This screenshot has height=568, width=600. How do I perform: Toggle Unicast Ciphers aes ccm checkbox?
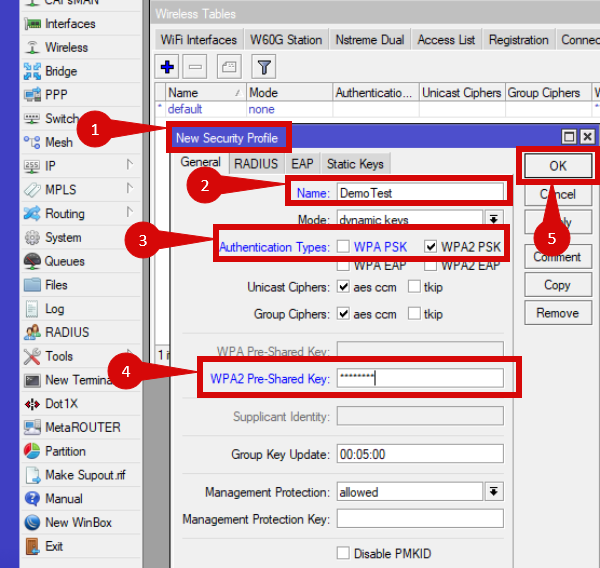[x=343, y=287]
